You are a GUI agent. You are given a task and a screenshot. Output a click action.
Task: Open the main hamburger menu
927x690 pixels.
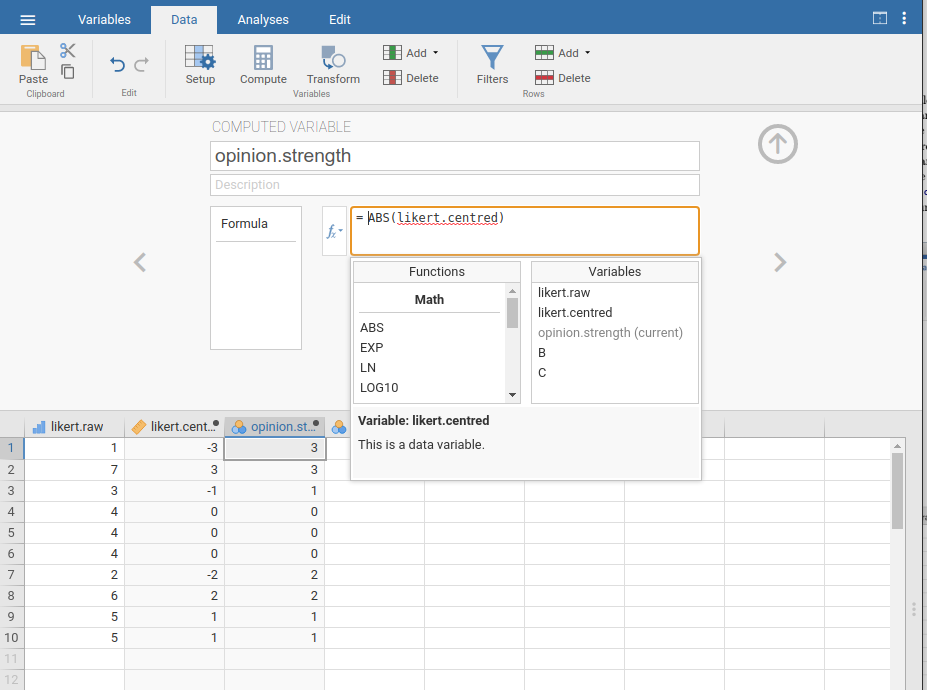pos(27,20)
